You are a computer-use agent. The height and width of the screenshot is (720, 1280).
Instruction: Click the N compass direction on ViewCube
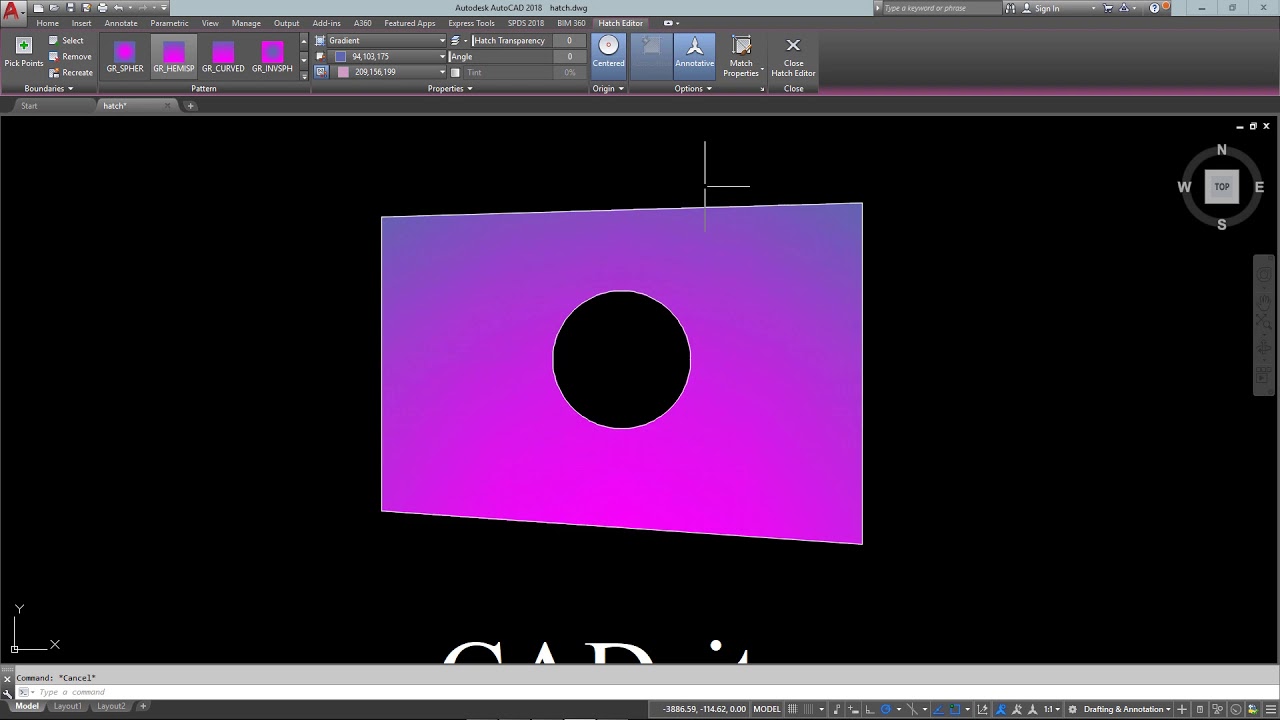(x=1221, y=150)
